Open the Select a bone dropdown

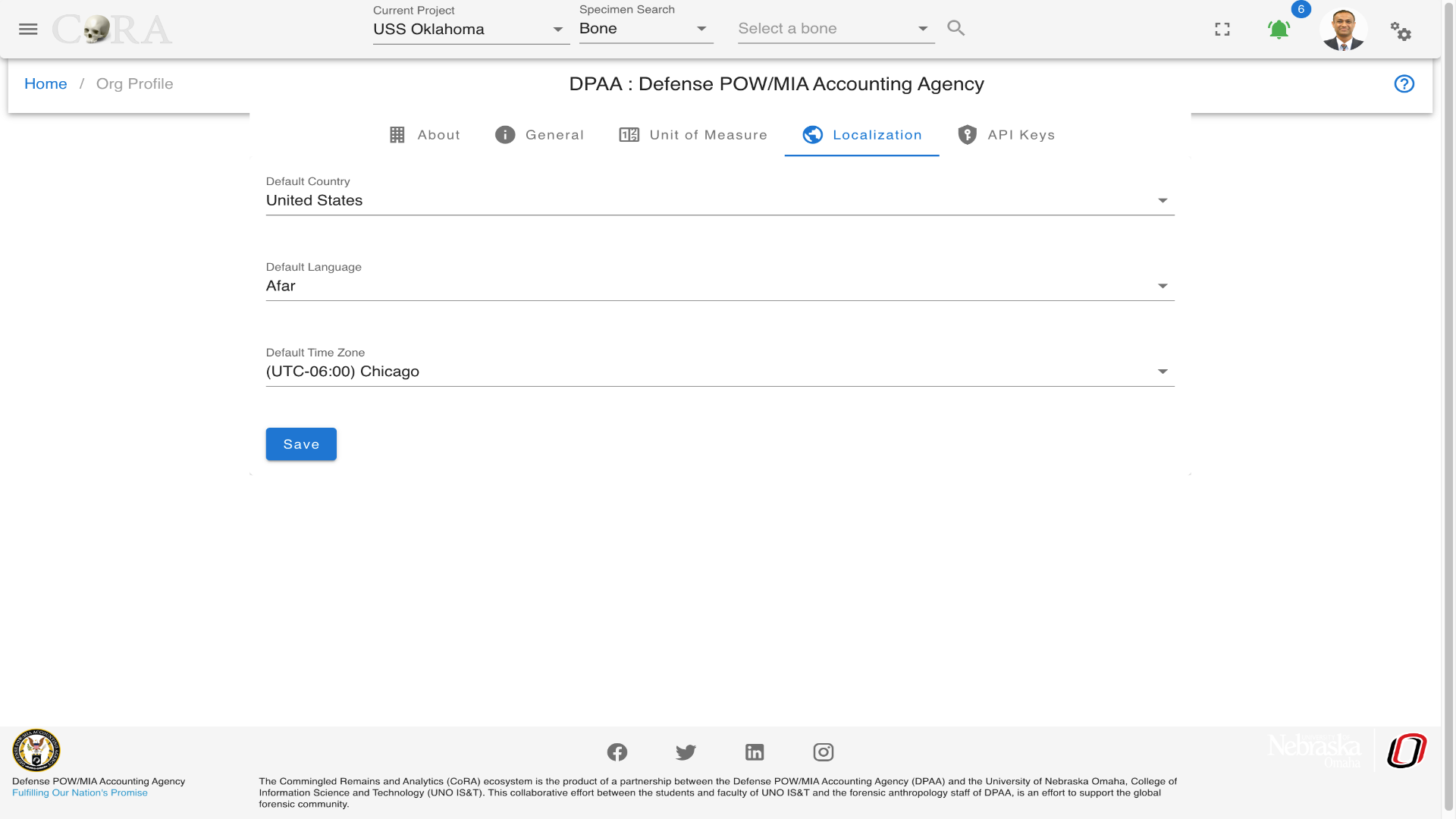[x=836, y=29]
